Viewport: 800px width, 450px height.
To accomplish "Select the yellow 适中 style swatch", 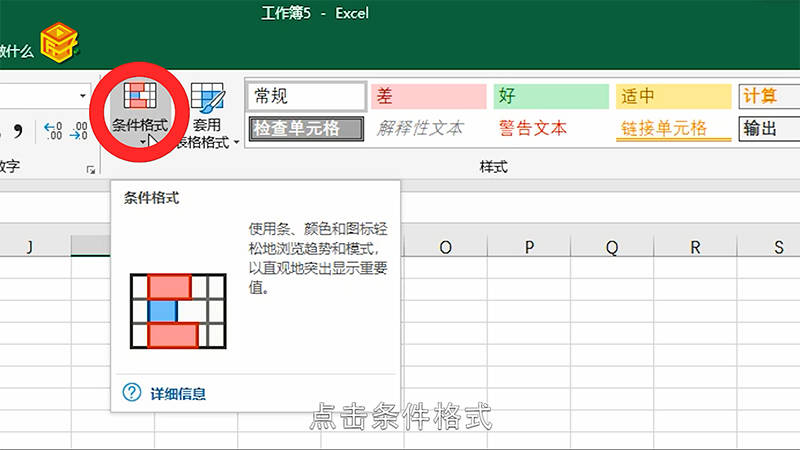I will pyautogui.click(x=672, y=96).
